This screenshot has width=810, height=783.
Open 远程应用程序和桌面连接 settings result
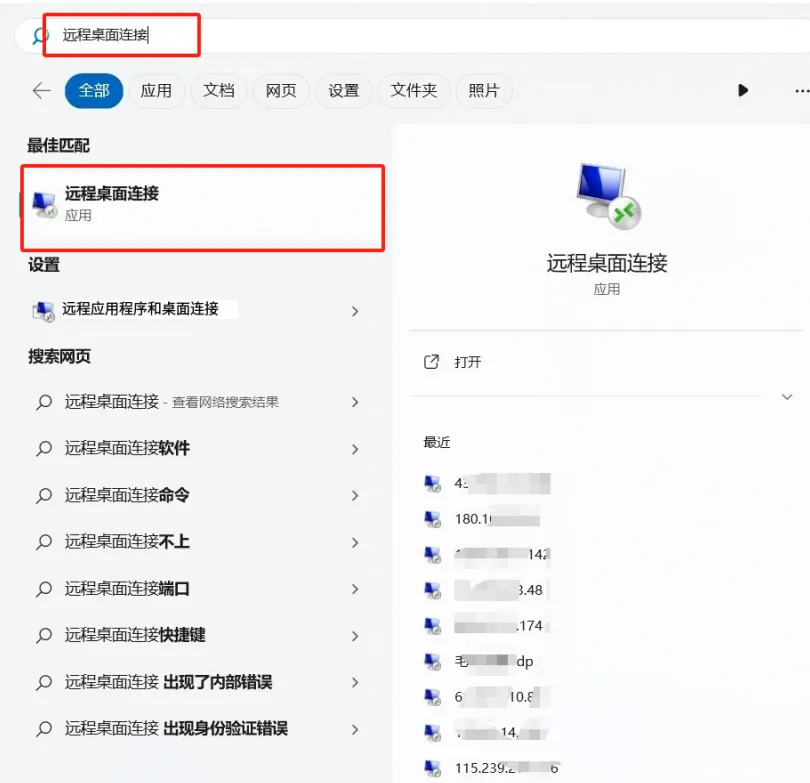pyautogui.click(x=196, y=310)
